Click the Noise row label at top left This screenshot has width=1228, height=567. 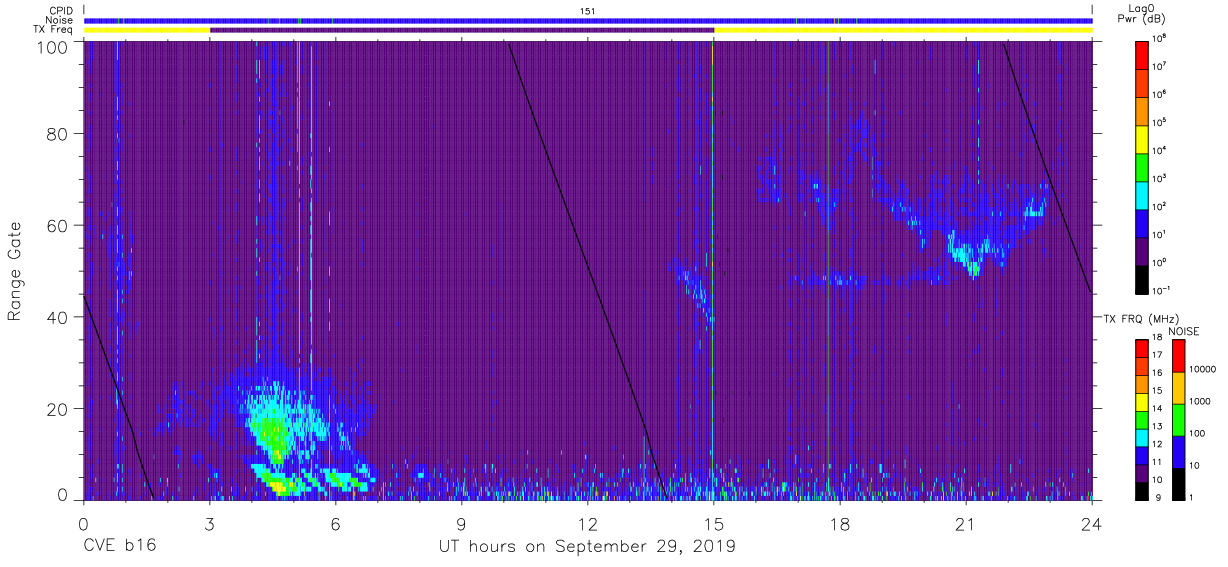tap(60, 20)
